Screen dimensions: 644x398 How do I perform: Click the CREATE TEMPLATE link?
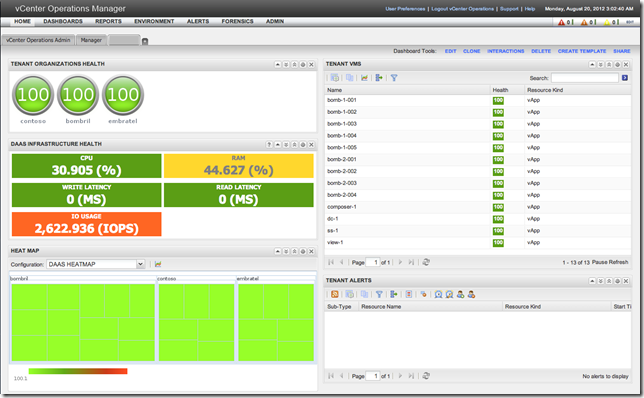(x=582, y=51)
